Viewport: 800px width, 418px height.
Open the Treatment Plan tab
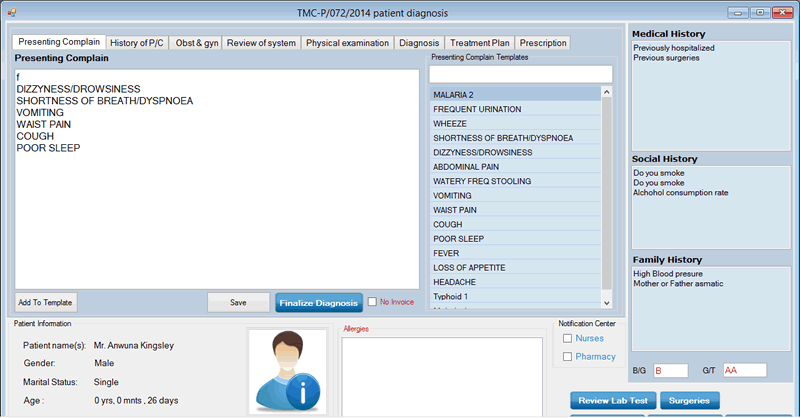480,43
